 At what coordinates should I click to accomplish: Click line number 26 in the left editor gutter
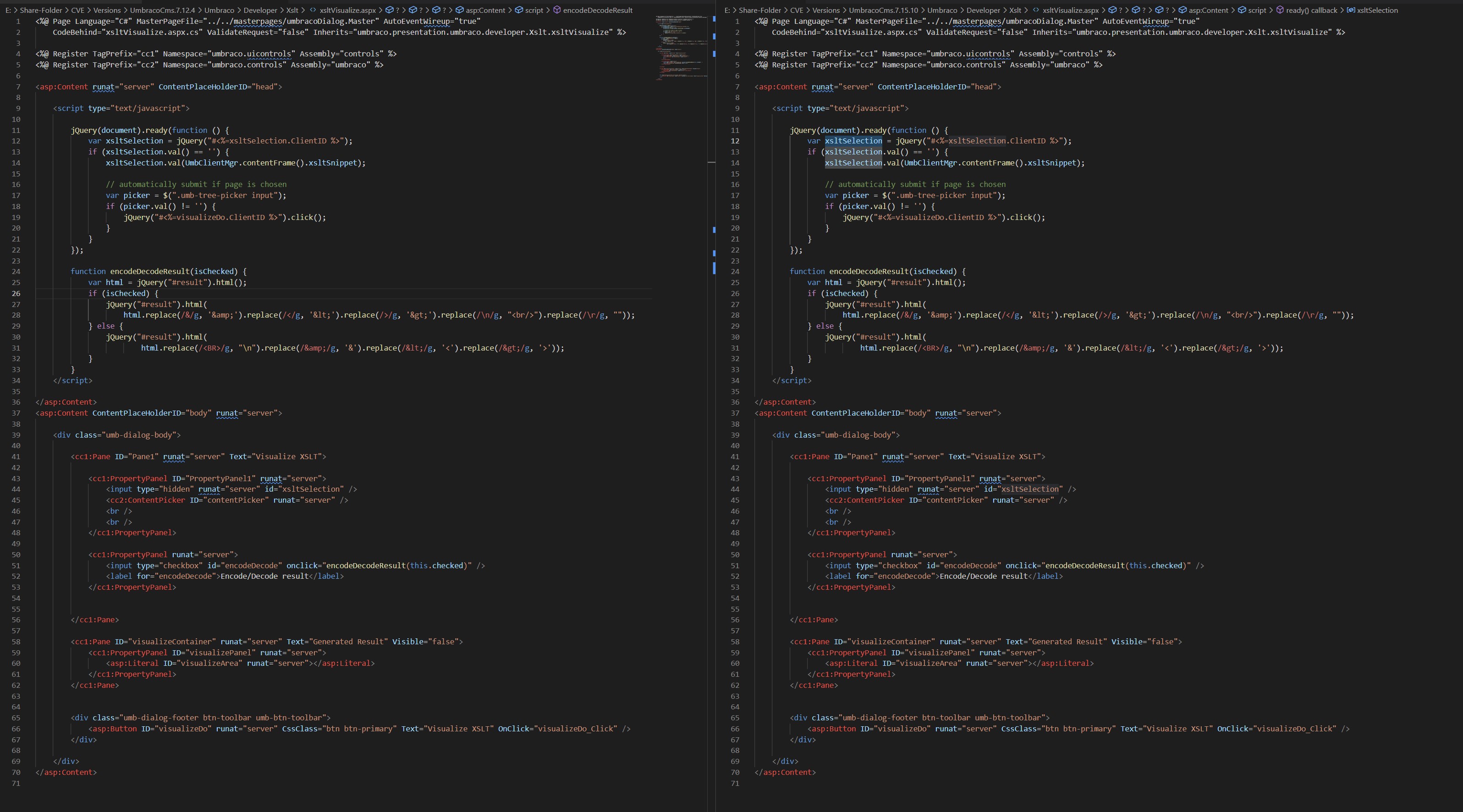pos(16,294)
